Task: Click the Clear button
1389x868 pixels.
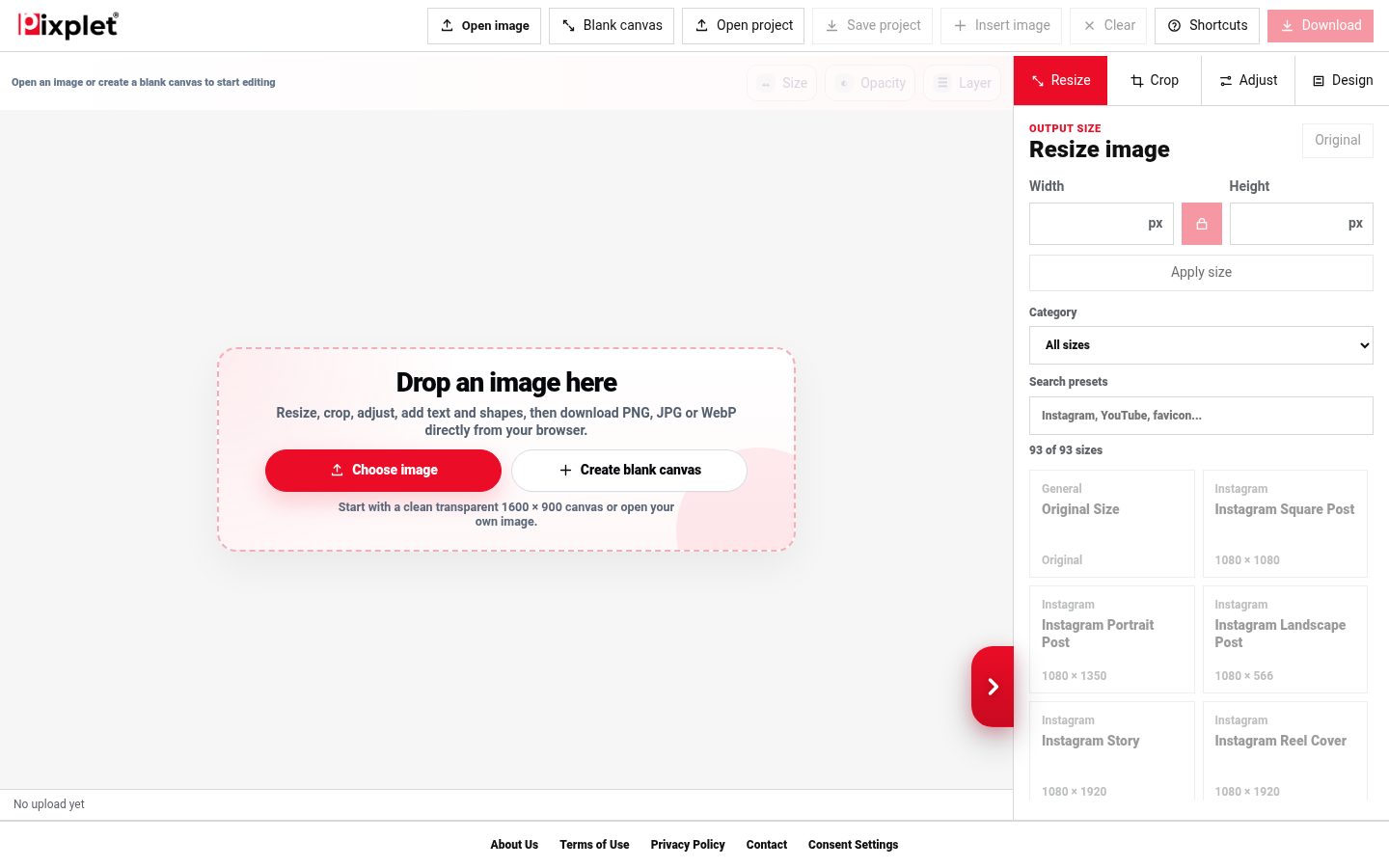Action: pyautogui.click(x=1108, y=26)
